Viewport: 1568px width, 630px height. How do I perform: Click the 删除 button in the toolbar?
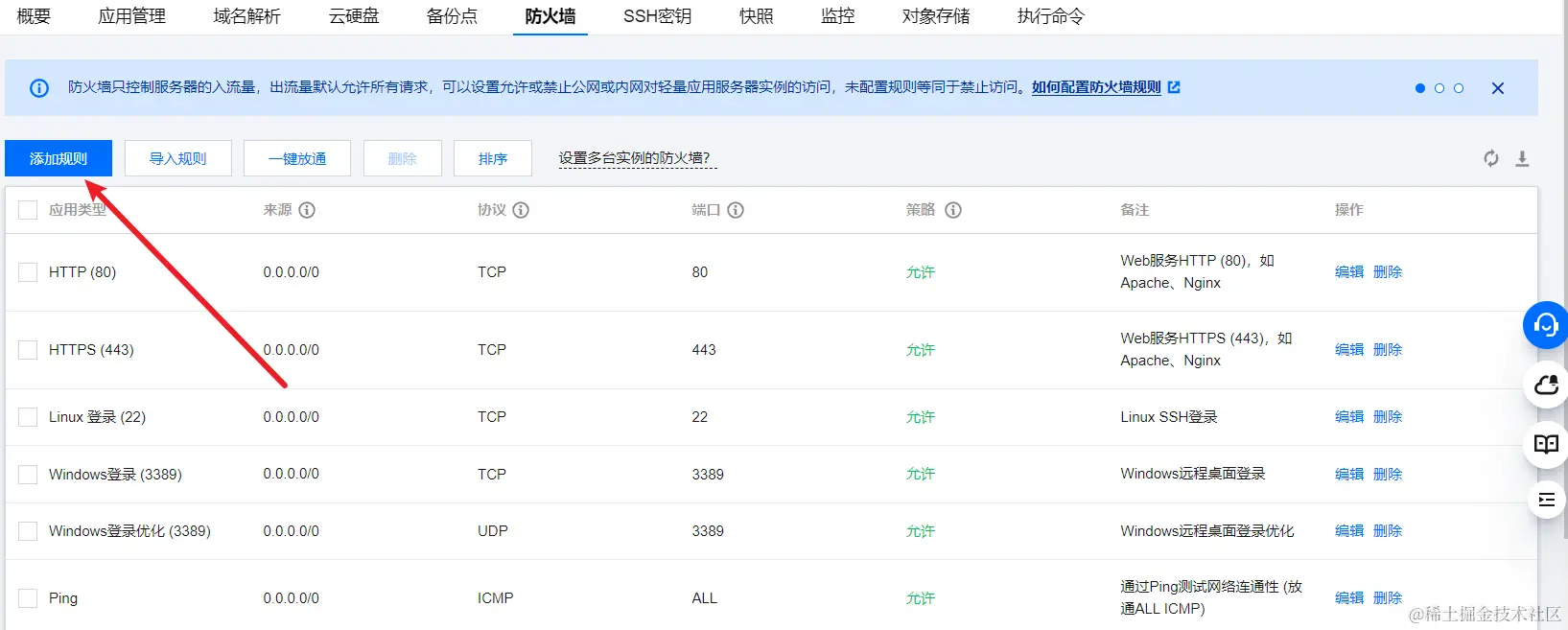coord(403,158)
